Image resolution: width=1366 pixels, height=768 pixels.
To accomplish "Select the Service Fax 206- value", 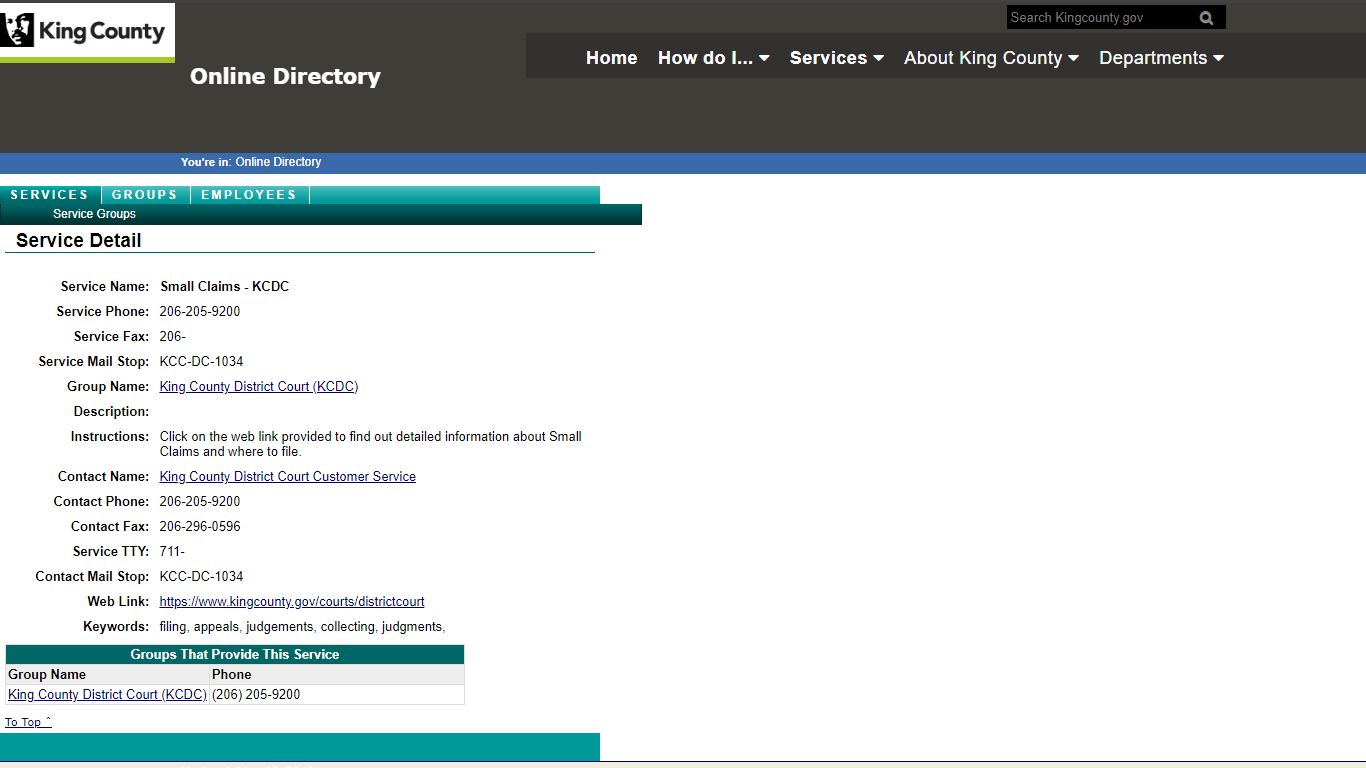I will 173,337.
